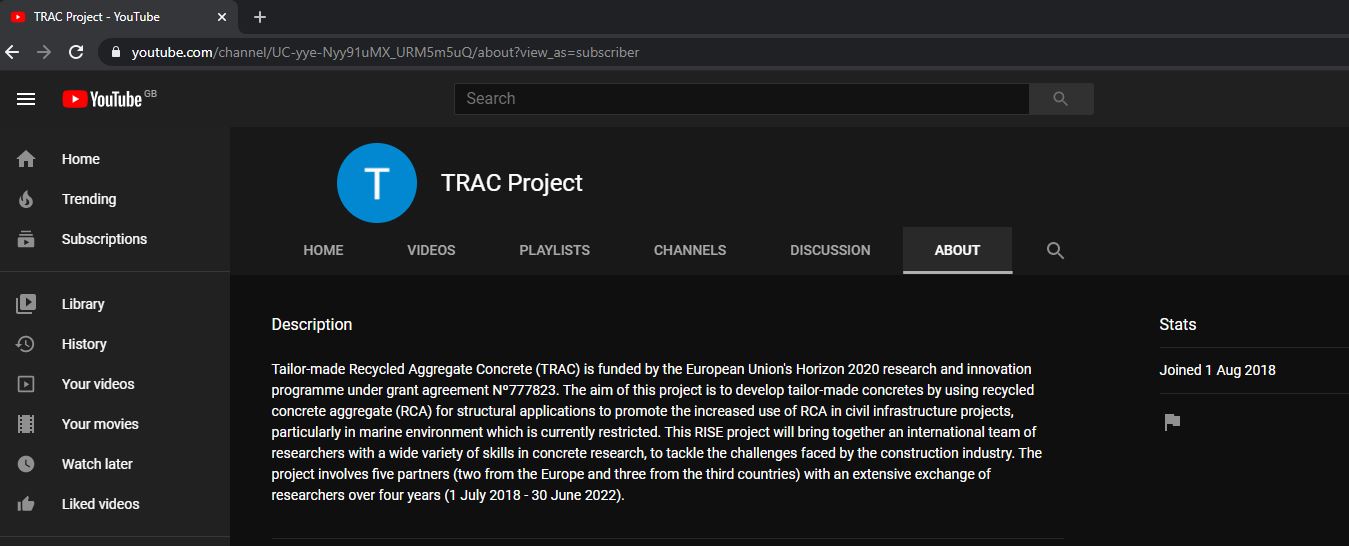Select the Channels tab
1349x546 pixels.
point(689,251)
